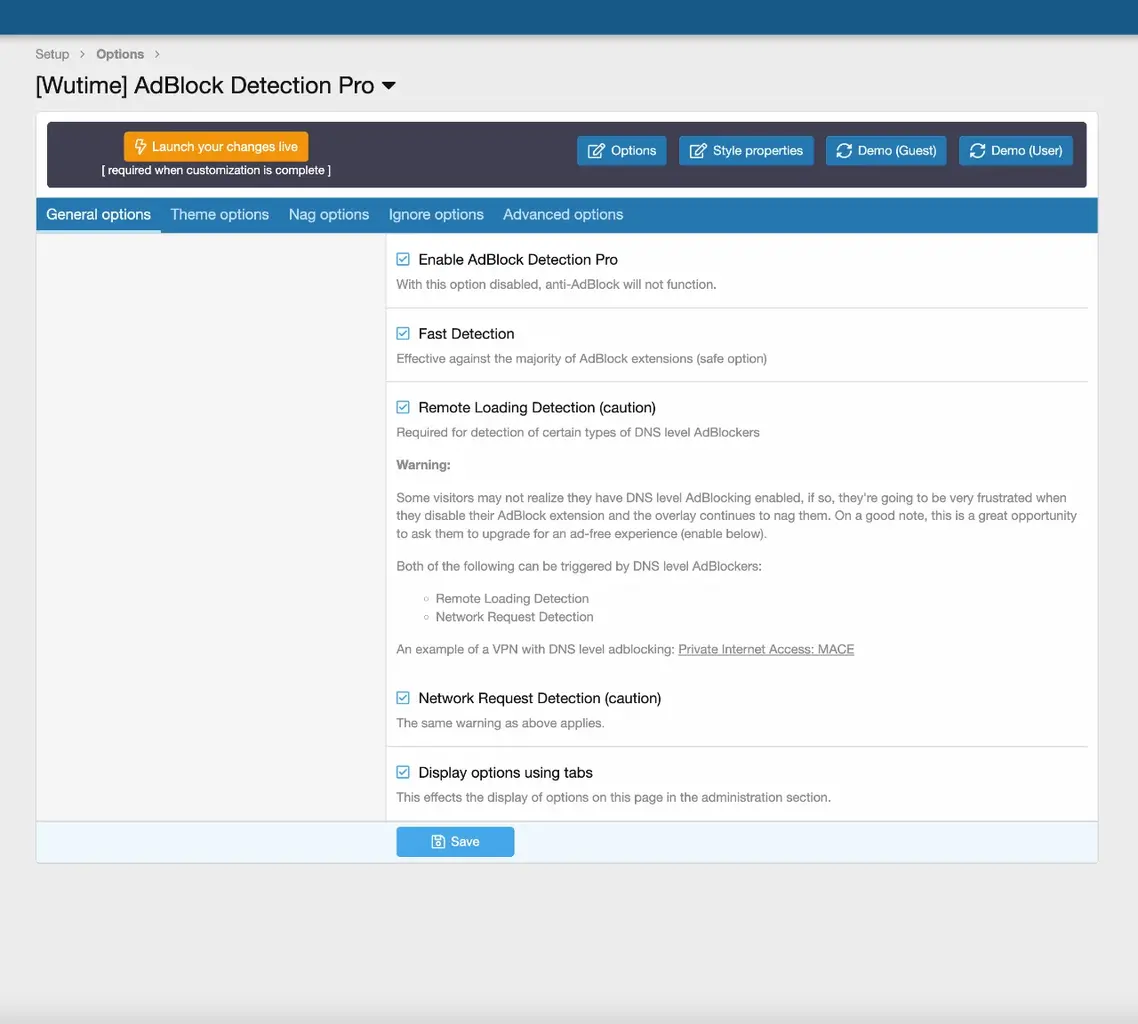
Task: Click the edit icon on Style properties
Action: [698, 151]
